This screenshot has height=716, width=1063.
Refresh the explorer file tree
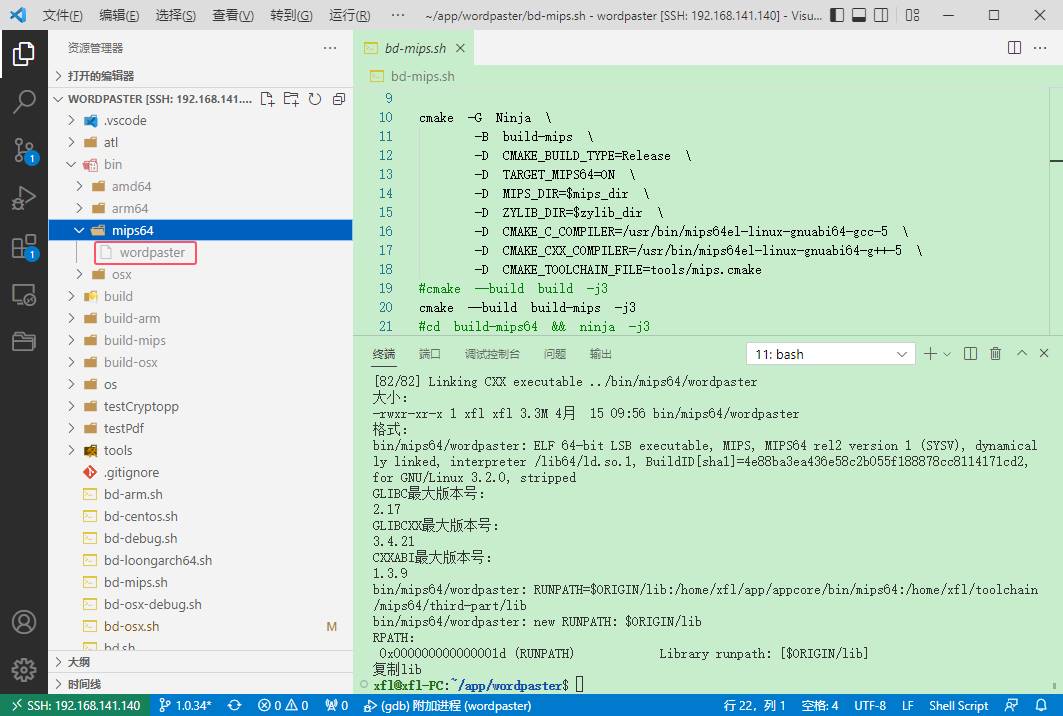pyautogui.click(x=315, y=99)
